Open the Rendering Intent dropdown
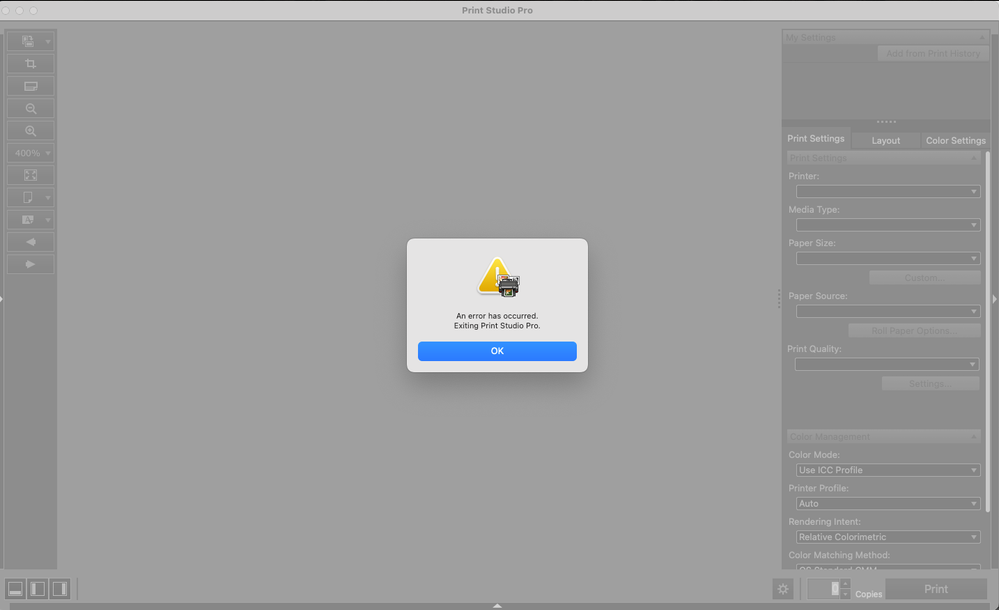 (887, 537)
